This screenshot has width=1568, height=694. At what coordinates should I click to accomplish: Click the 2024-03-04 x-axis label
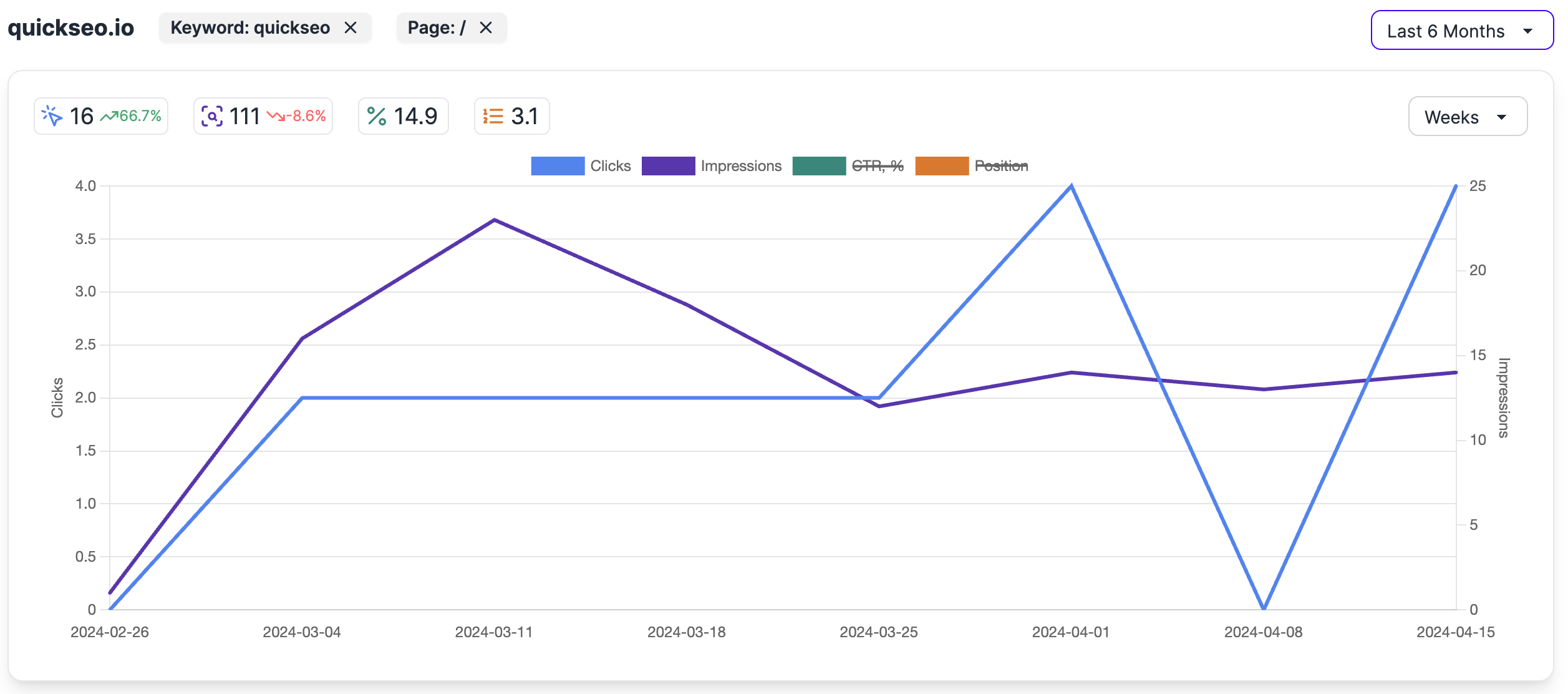302,632
